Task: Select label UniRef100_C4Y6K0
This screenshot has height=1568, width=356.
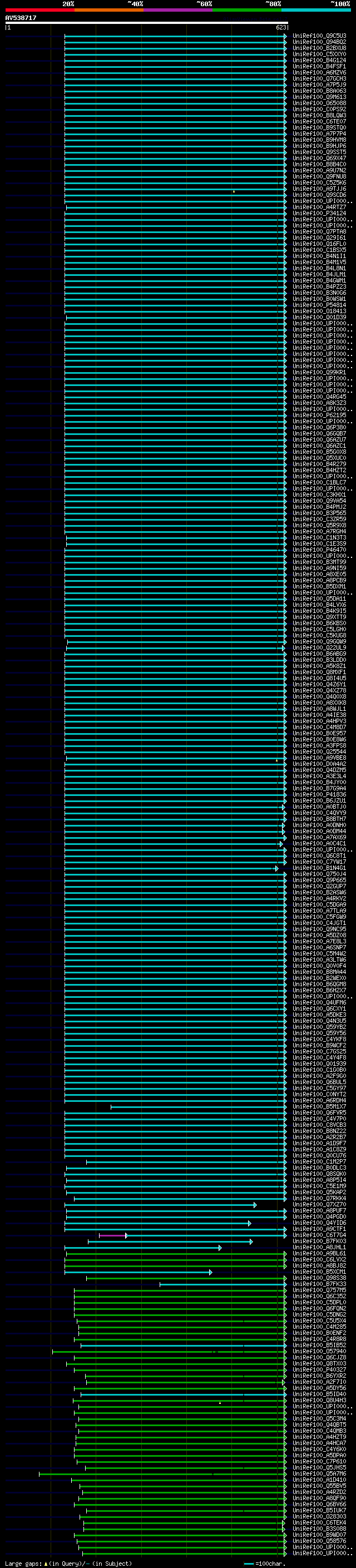Action: (x=319, y=1450)
